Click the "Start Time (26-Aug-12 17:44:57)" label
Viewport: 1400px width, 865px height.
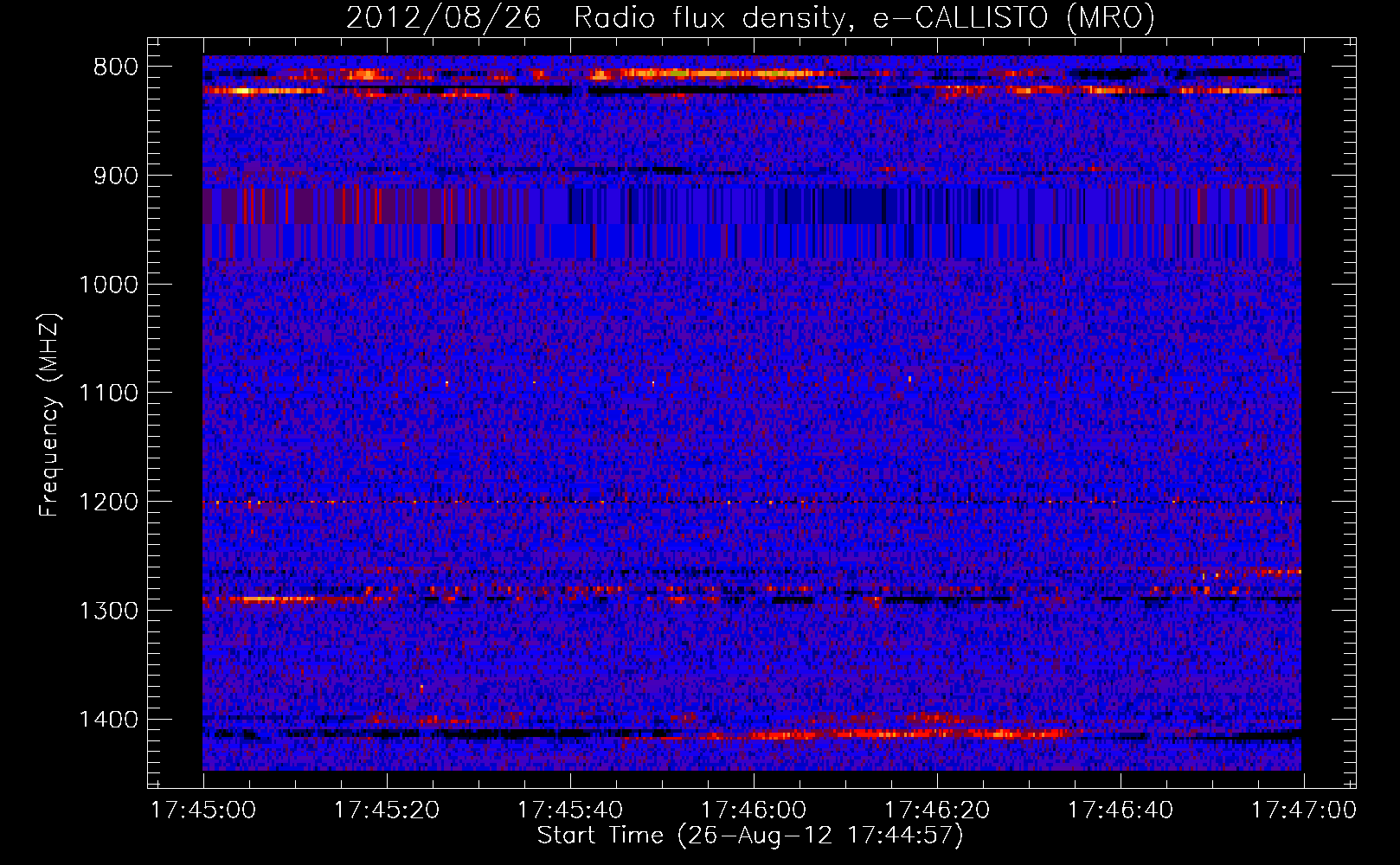click(750, 836)
